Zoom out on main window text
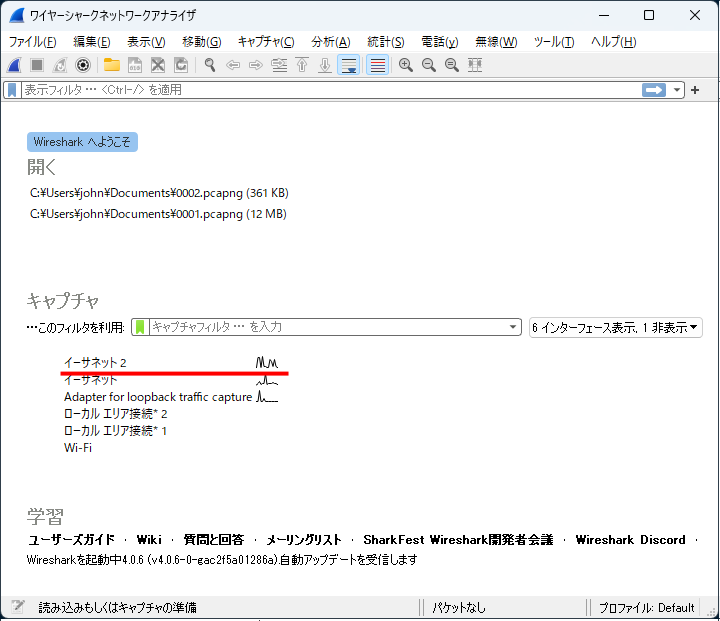 [x=429, y=65]
